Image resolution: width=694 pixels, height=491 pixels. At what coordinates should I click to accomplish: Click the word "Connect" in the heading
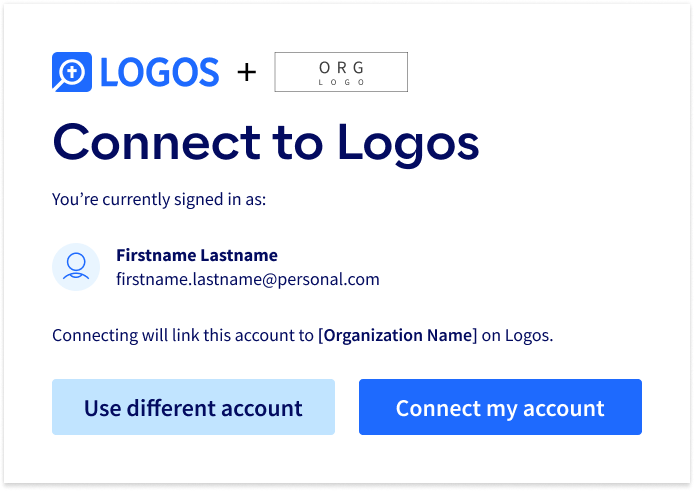[x=157, y=143]
